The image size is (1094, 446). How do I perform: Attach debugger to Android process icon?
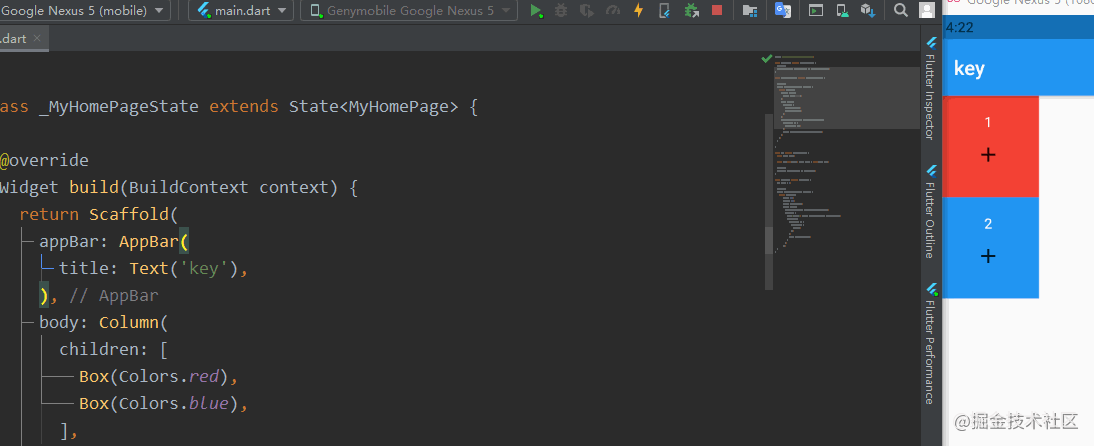click(x=691, y=10)
